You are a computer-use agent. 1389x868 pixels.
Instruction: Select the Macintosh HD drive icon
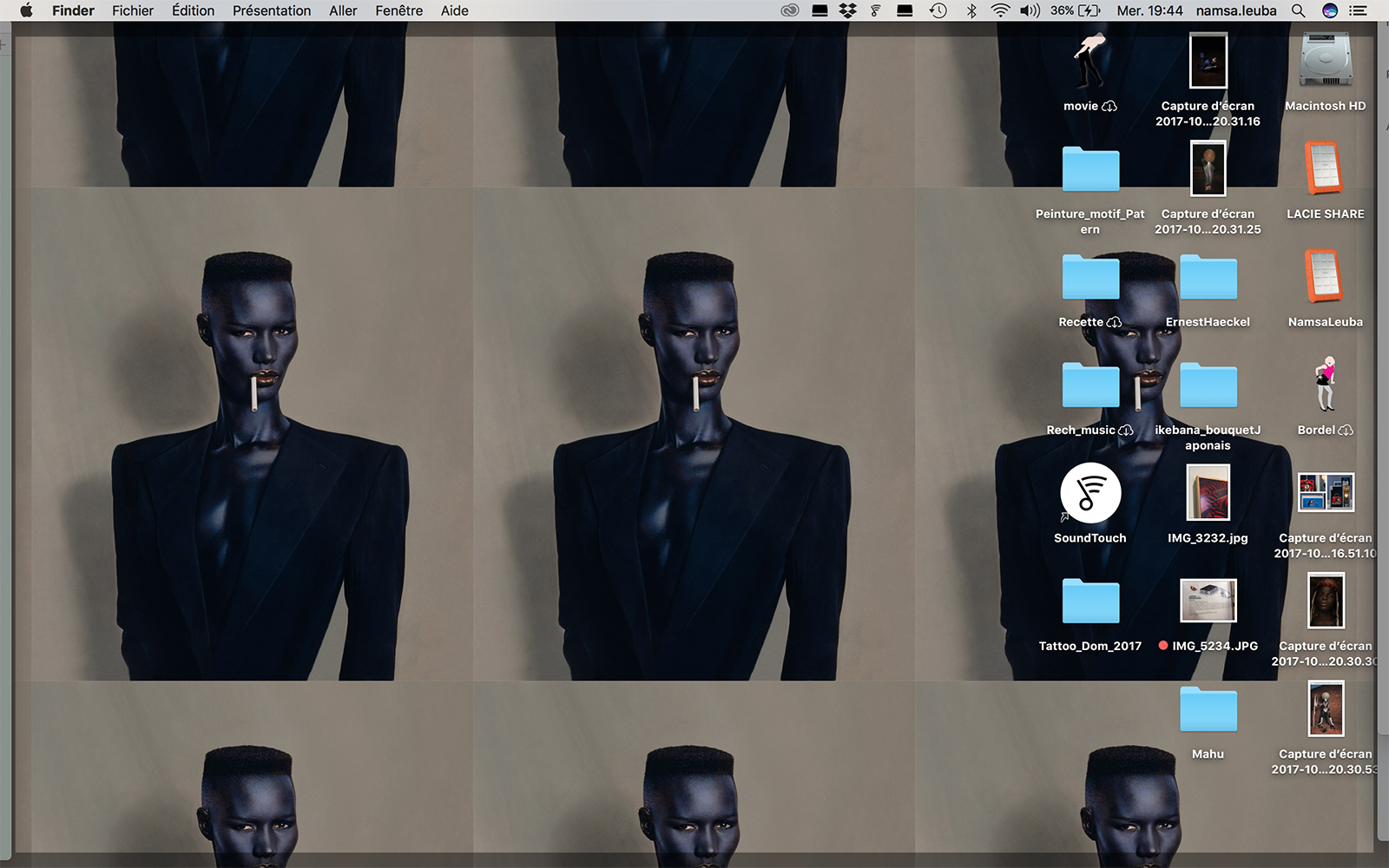point(1326,60)
